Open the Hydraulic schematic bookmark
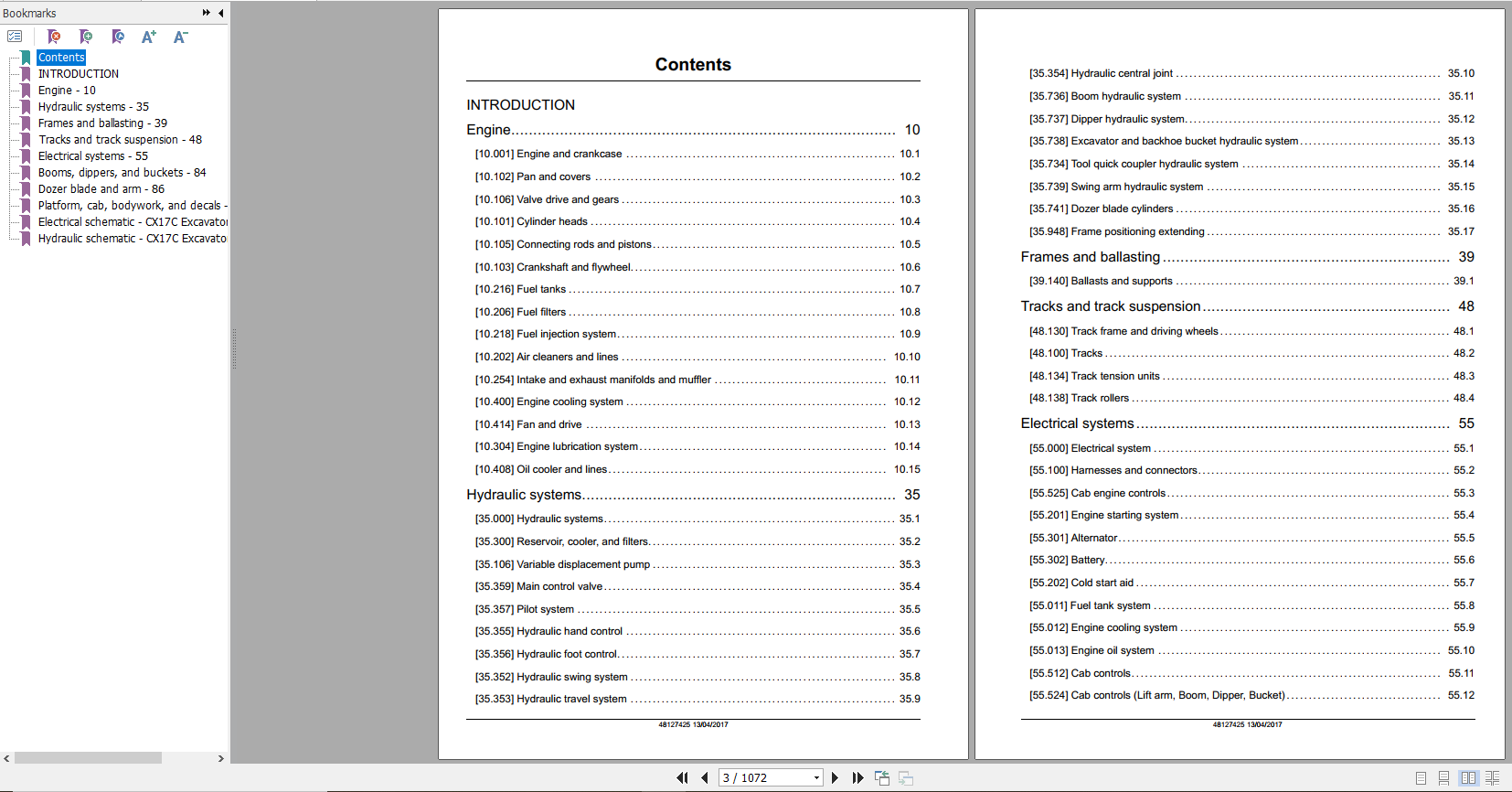This screenshot has width=1512, height=792. 133,239
